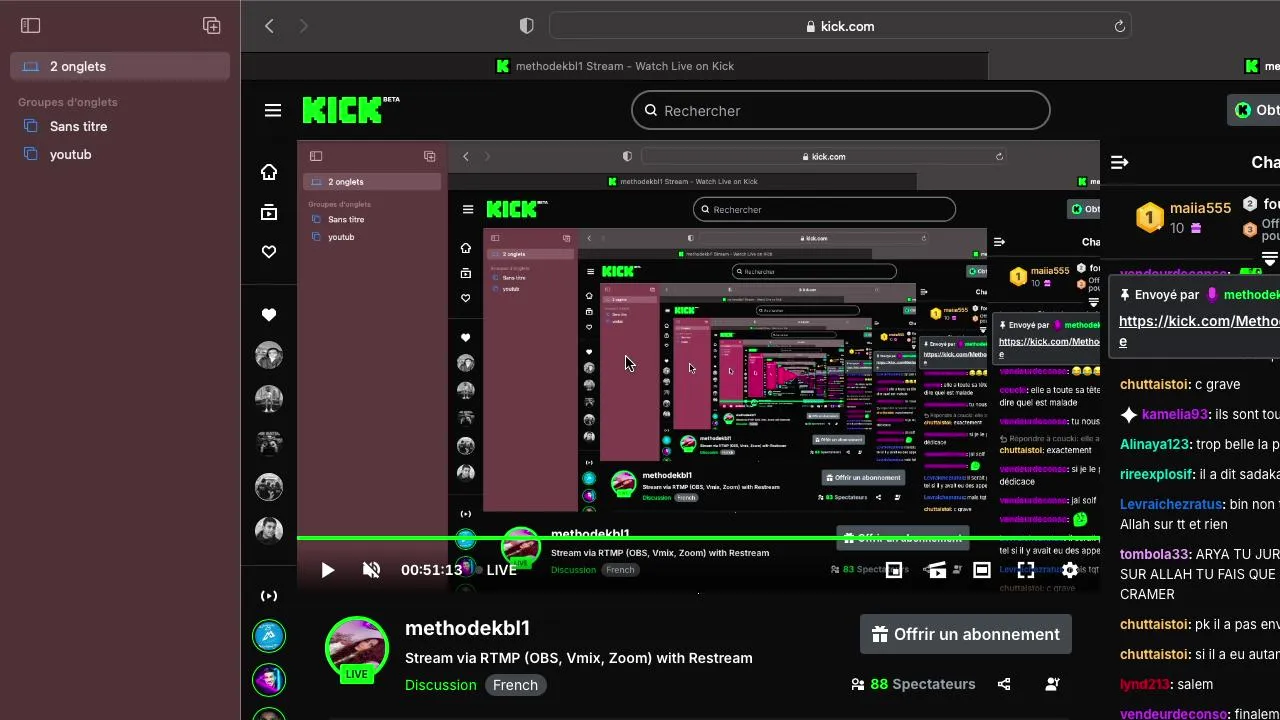This screenshot has height=720, width=1280.
Task: Click rireexplosif's username in chat
Action: pyautogui.click(x=1157, y=474)
